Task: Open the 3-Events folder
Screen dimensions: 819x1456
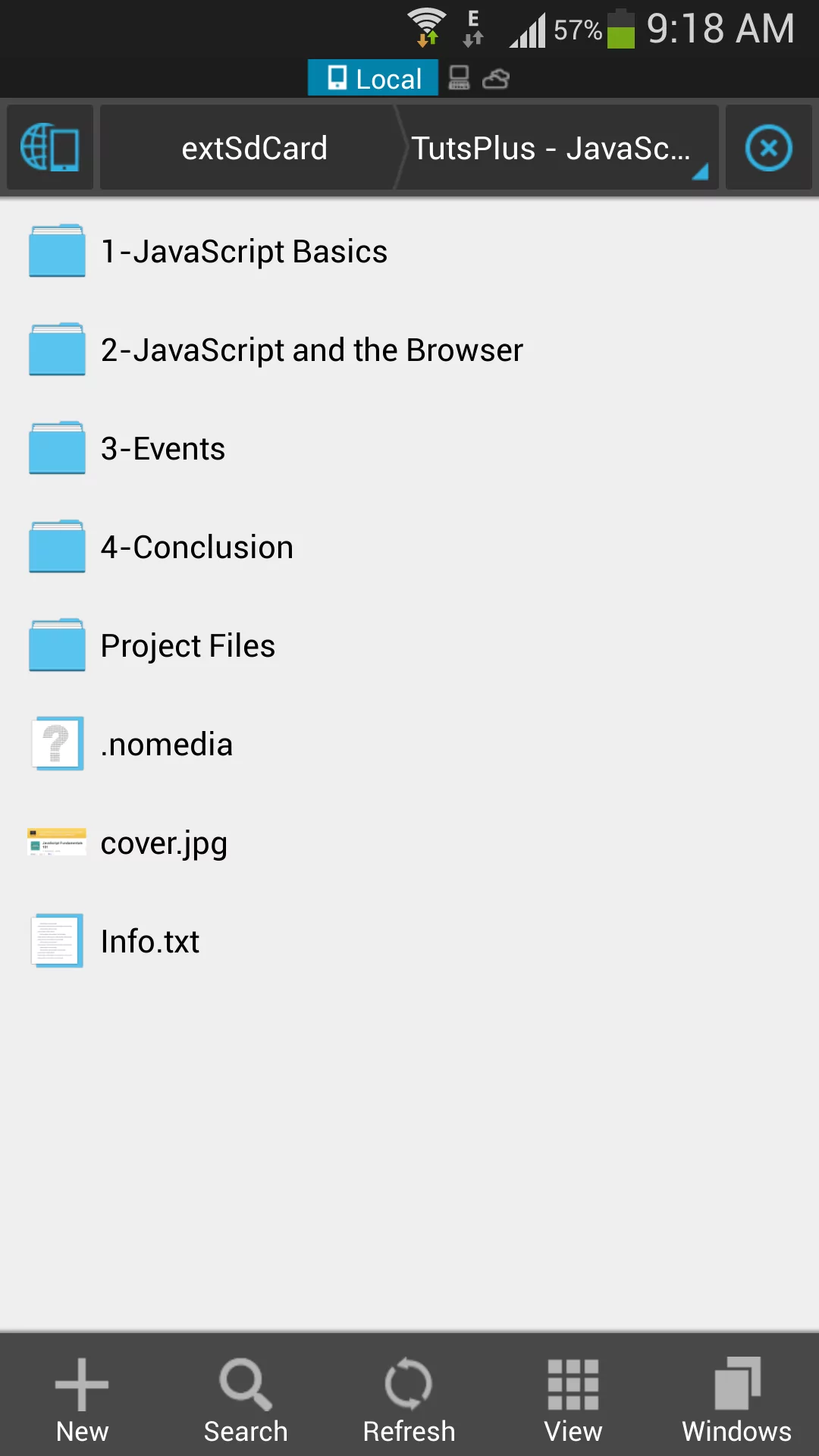Action: click(x=163, y=449)
